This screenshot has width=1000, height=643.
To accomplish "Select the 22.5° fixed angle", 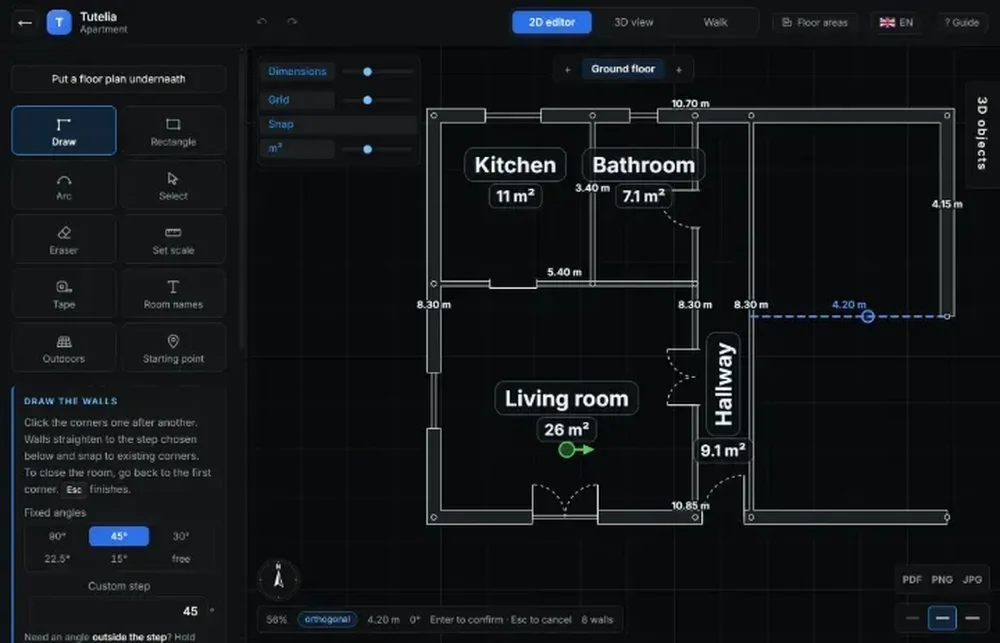I will click(x=57, y=559).
